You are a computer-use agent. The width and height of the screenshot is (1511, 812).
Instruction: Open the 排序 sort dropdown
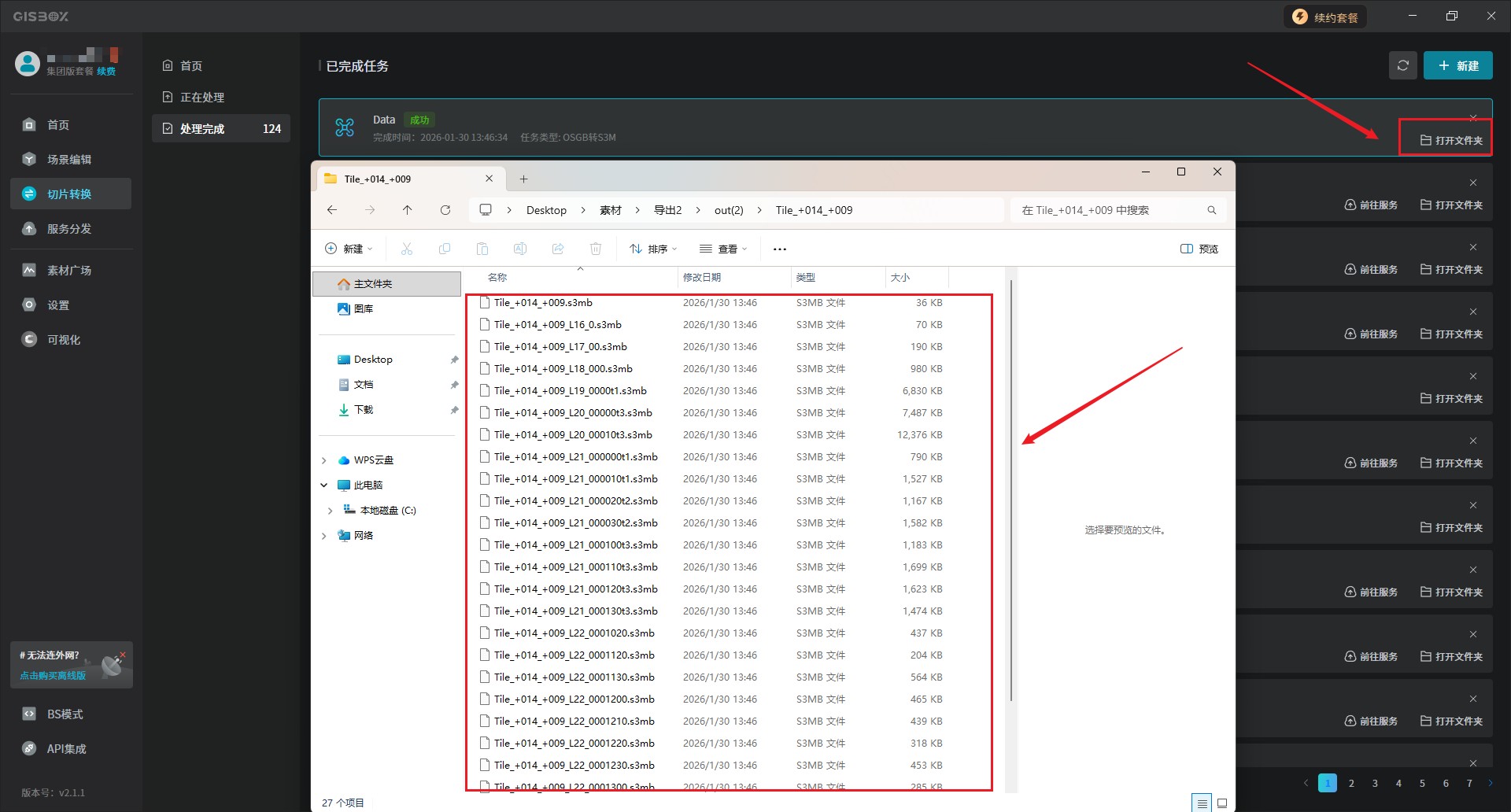653,249
